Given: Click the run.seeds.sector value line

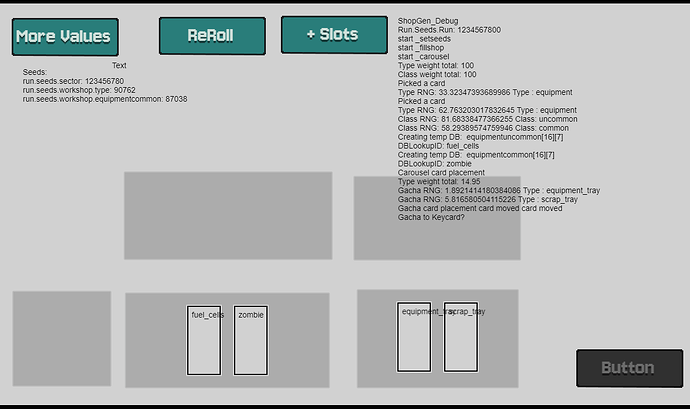Looking at the screenshot, I should [73, 82].
